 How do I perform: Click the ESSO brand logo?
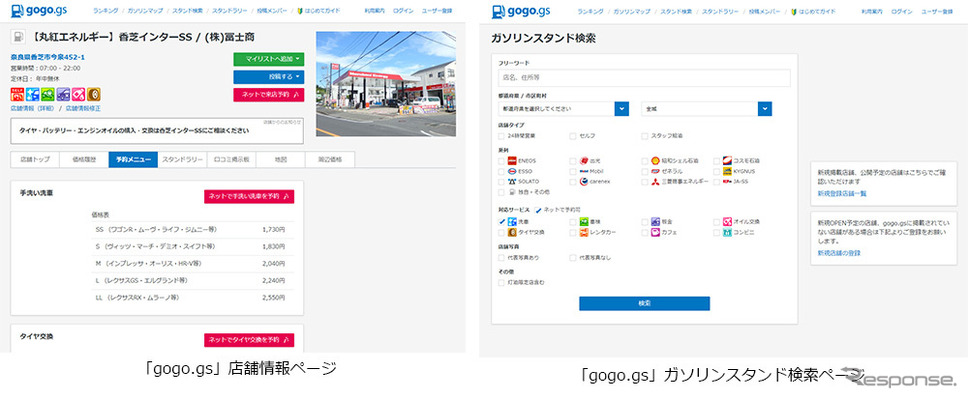pos(512,171)
